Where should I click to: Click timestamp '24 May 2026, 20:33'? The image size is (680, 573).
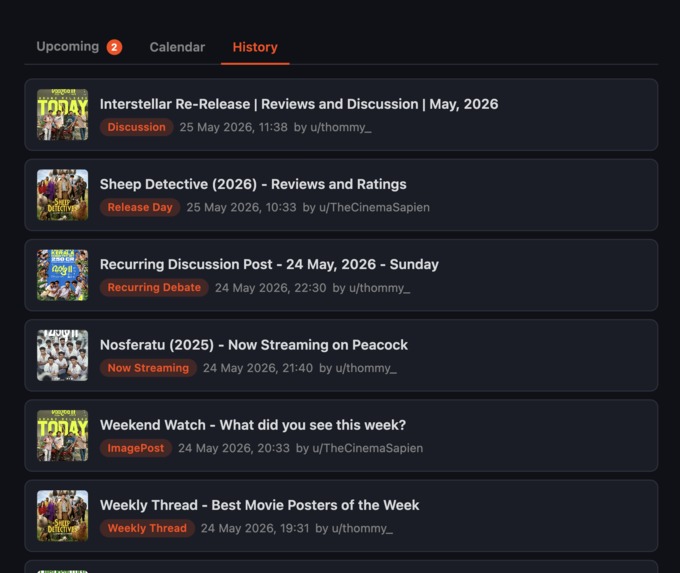point(234,448)
